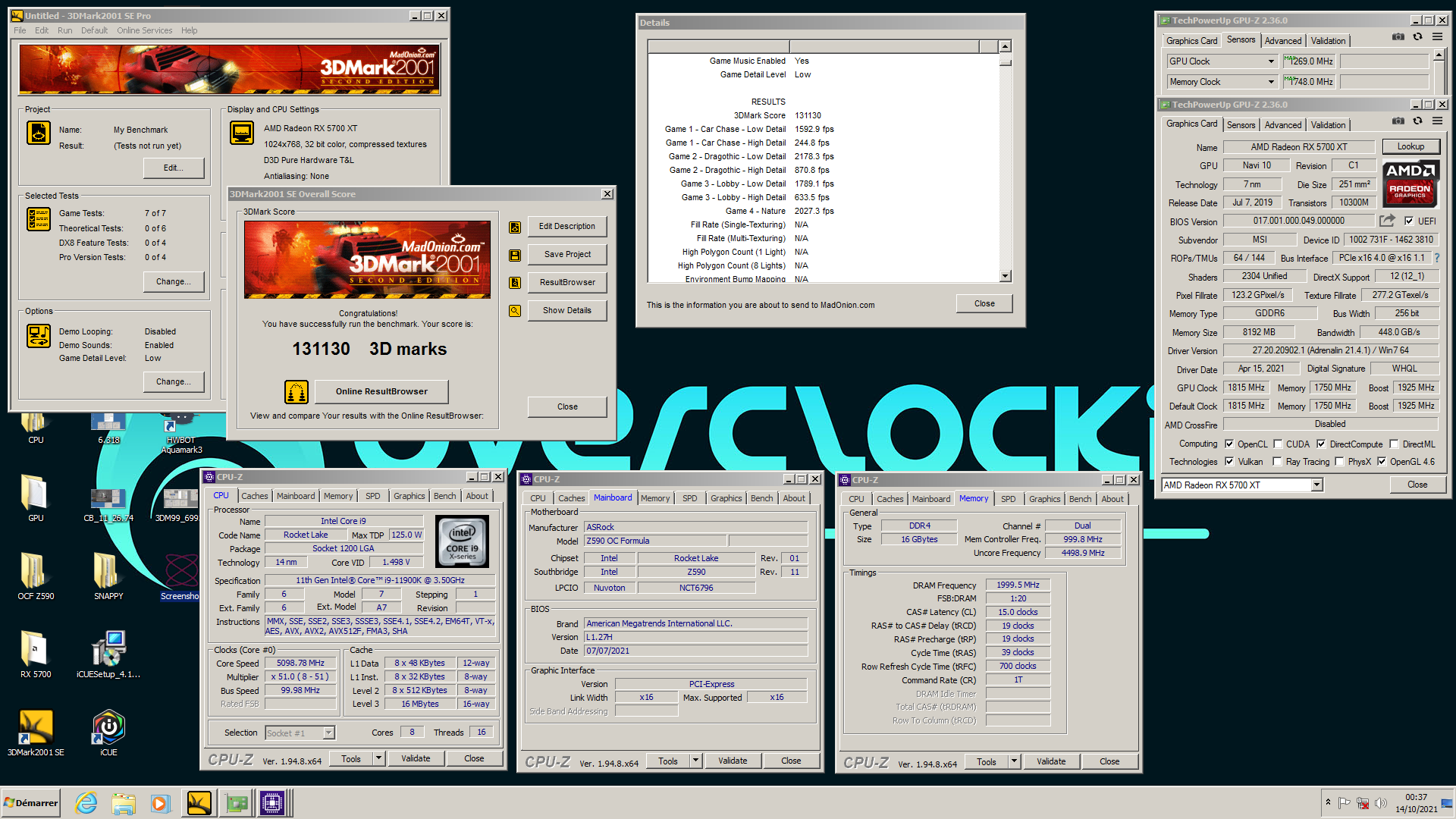
Task: Click the Online ResultBrowser button
Action: (381, 391)
